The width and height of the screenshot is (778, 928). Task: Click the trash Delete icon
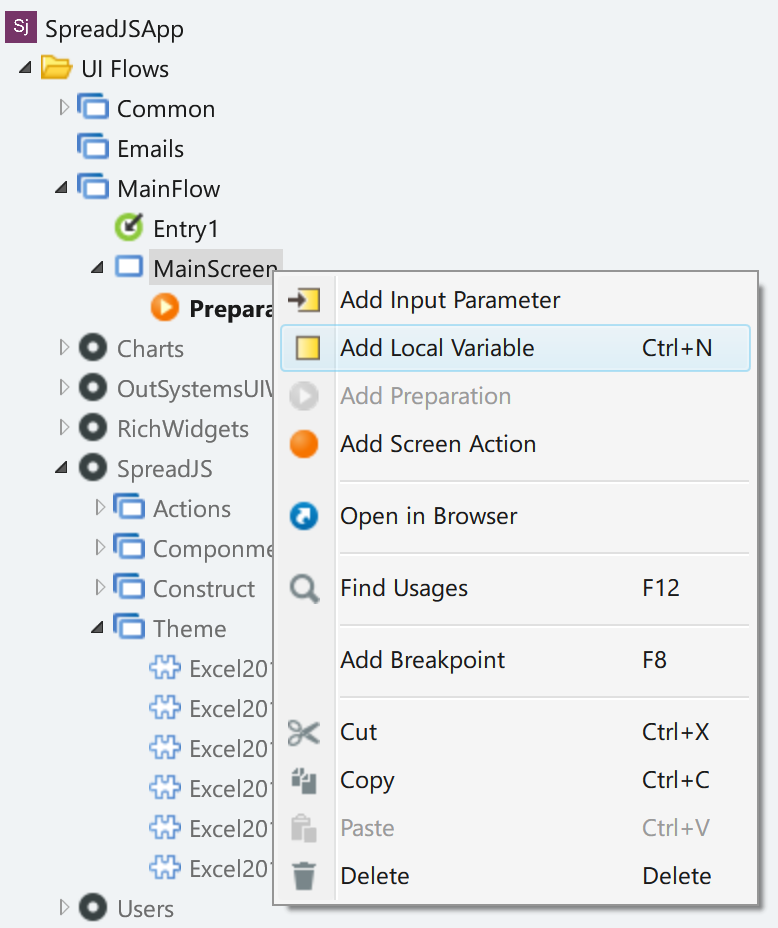pos(304,876)
